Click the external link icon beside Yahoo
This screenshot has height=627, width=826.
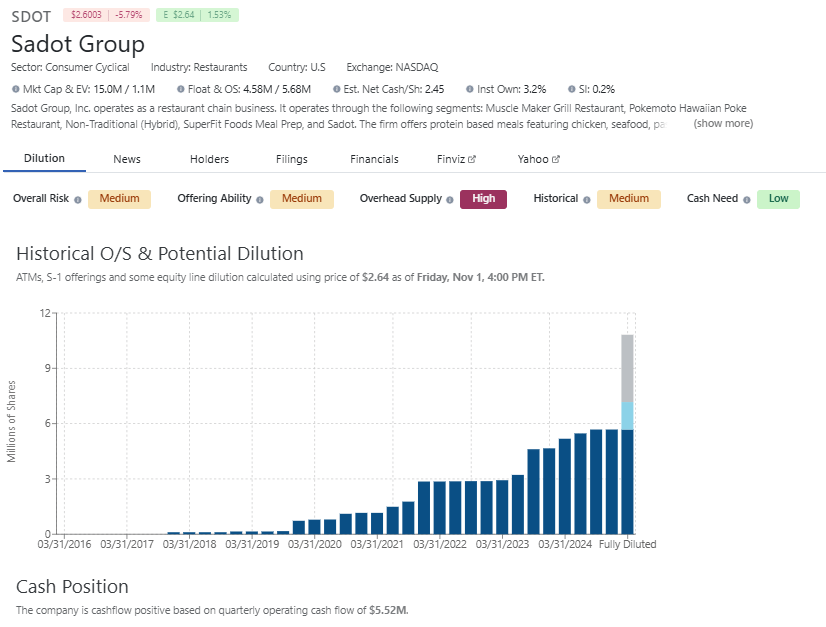(556, 159)
